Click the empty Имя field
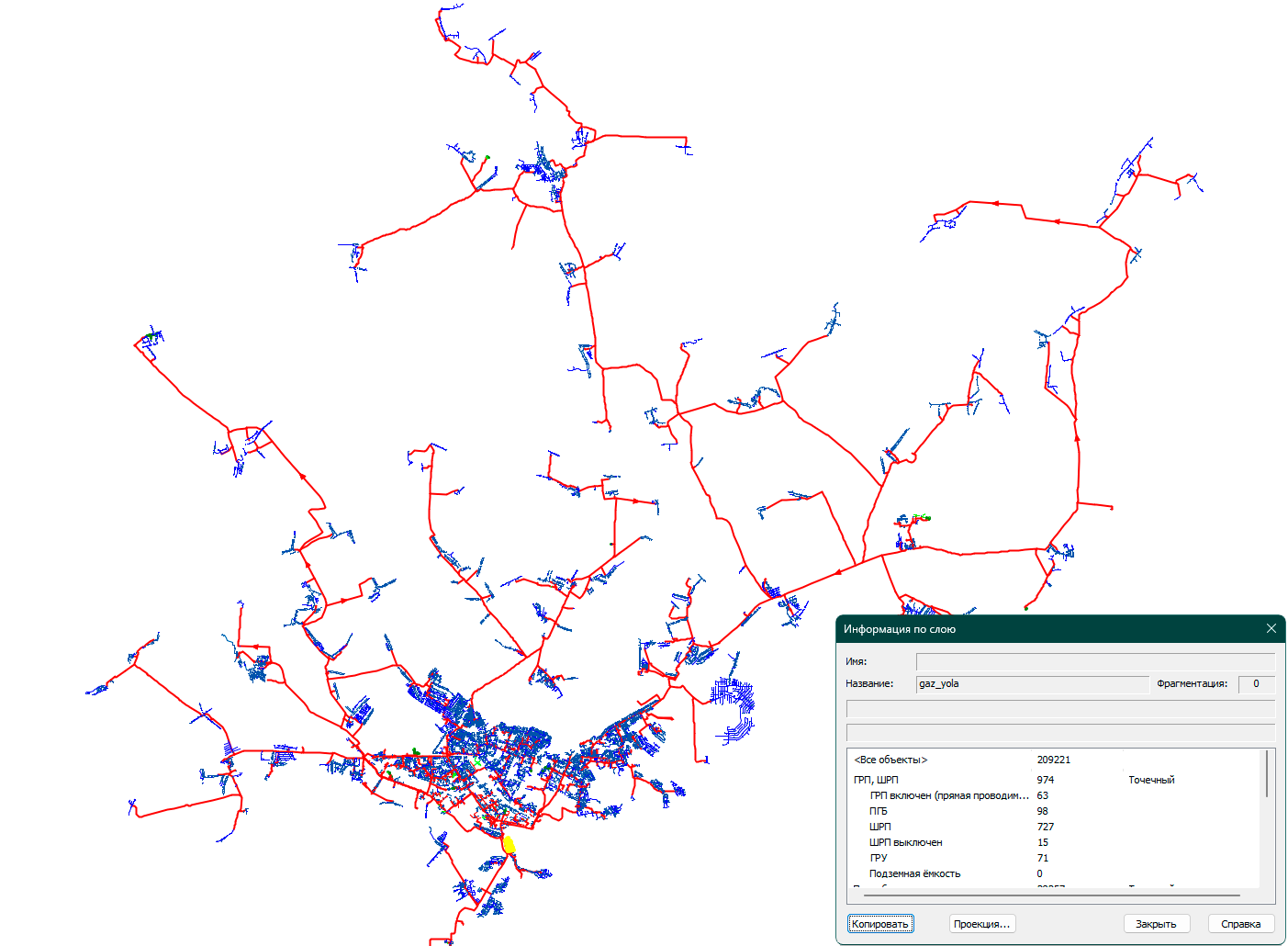The height and width of the screenshot is (946, 1288). (1094, 661)
